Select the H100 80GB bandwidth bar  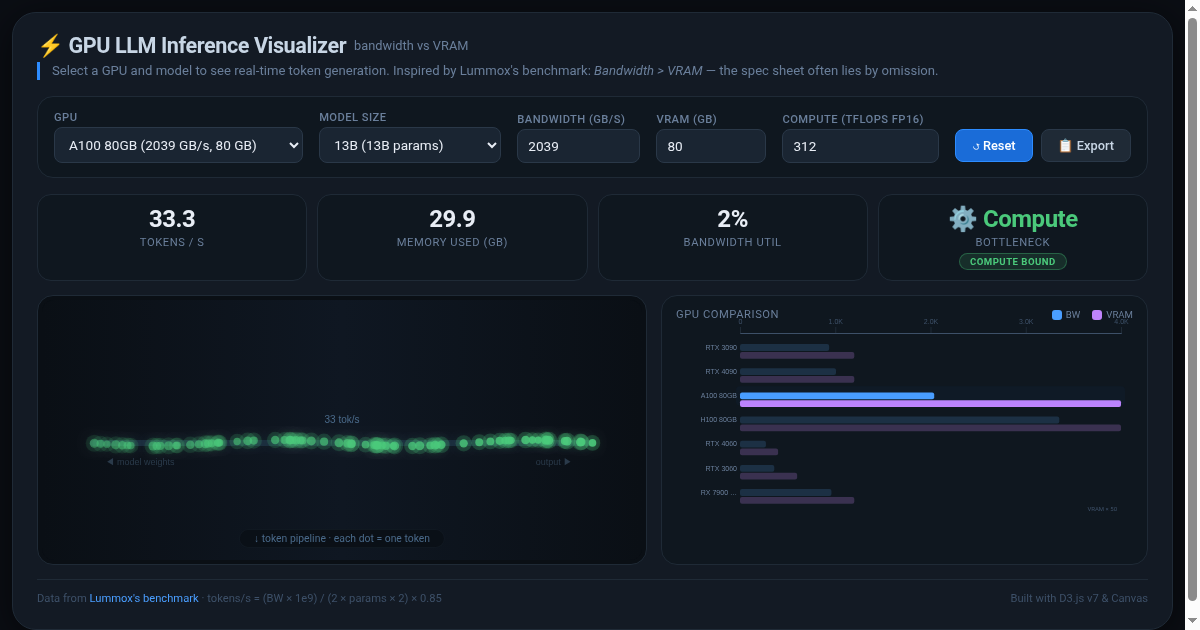(899, 420)
